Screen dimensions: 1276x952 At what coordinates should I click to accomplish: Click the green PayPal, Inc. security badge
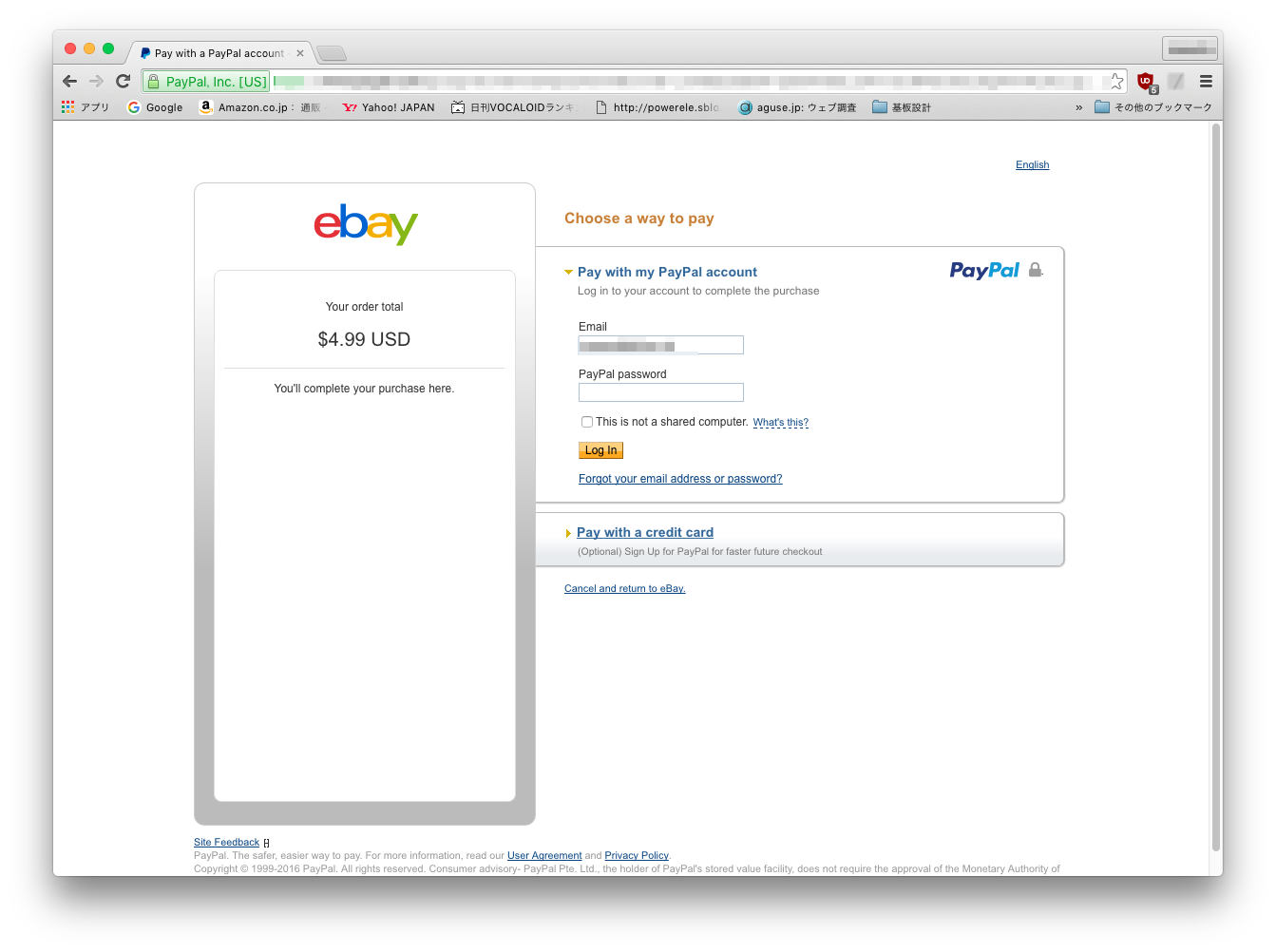pos(206,82)
